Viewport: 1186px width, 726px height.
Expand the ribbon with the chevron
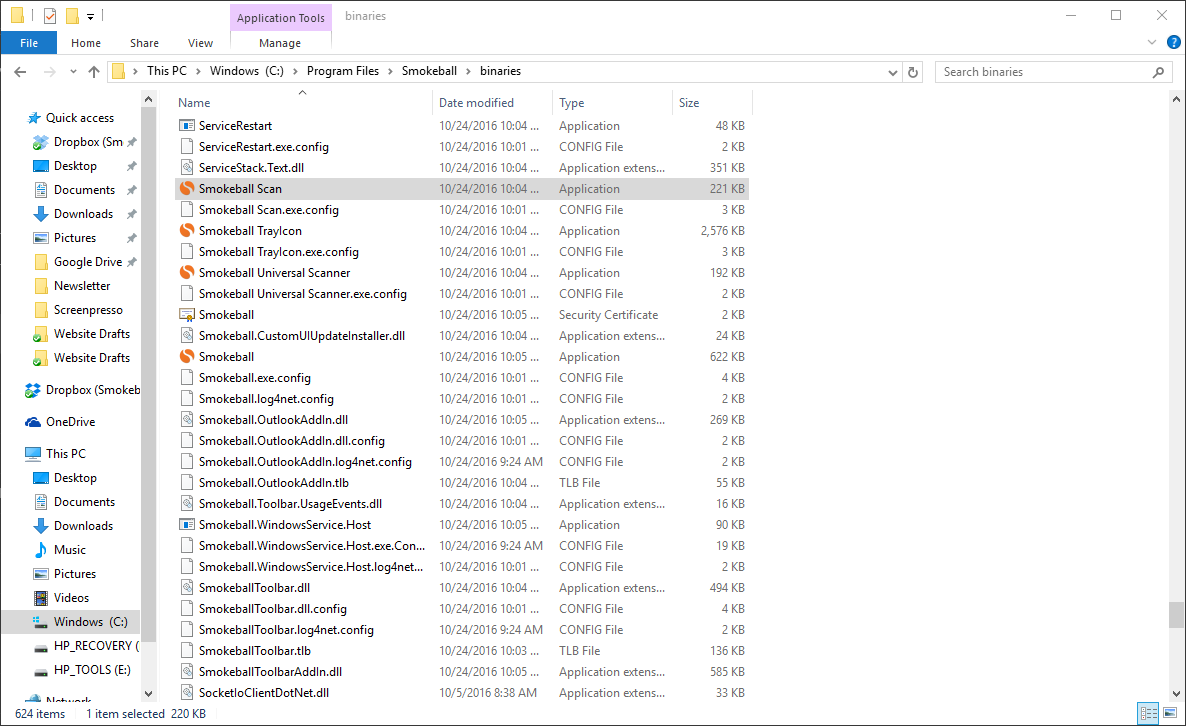pyautogui.click(x=1151, y=42)
